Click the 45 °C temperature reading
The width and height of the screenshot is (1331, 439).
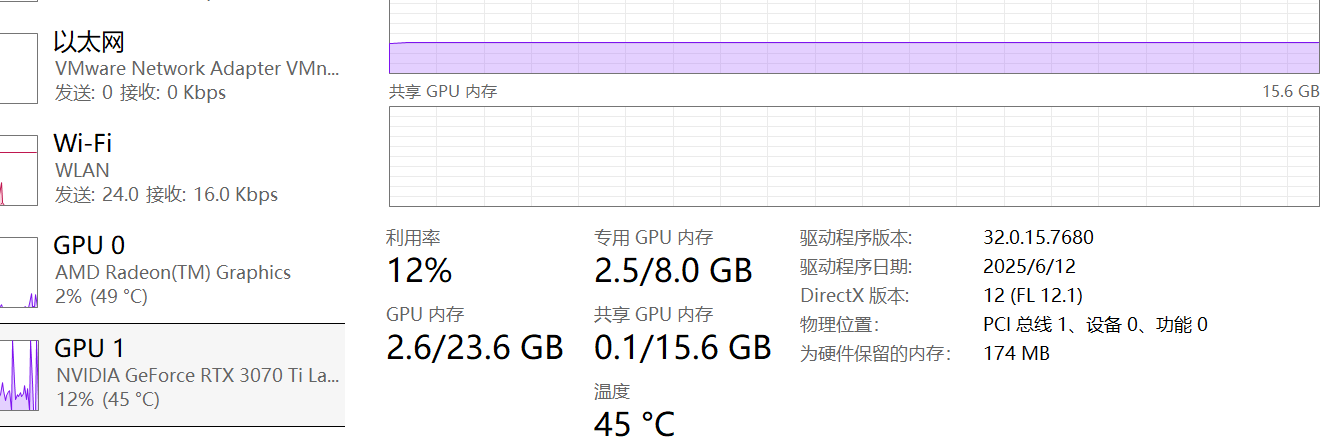(634, 423)
